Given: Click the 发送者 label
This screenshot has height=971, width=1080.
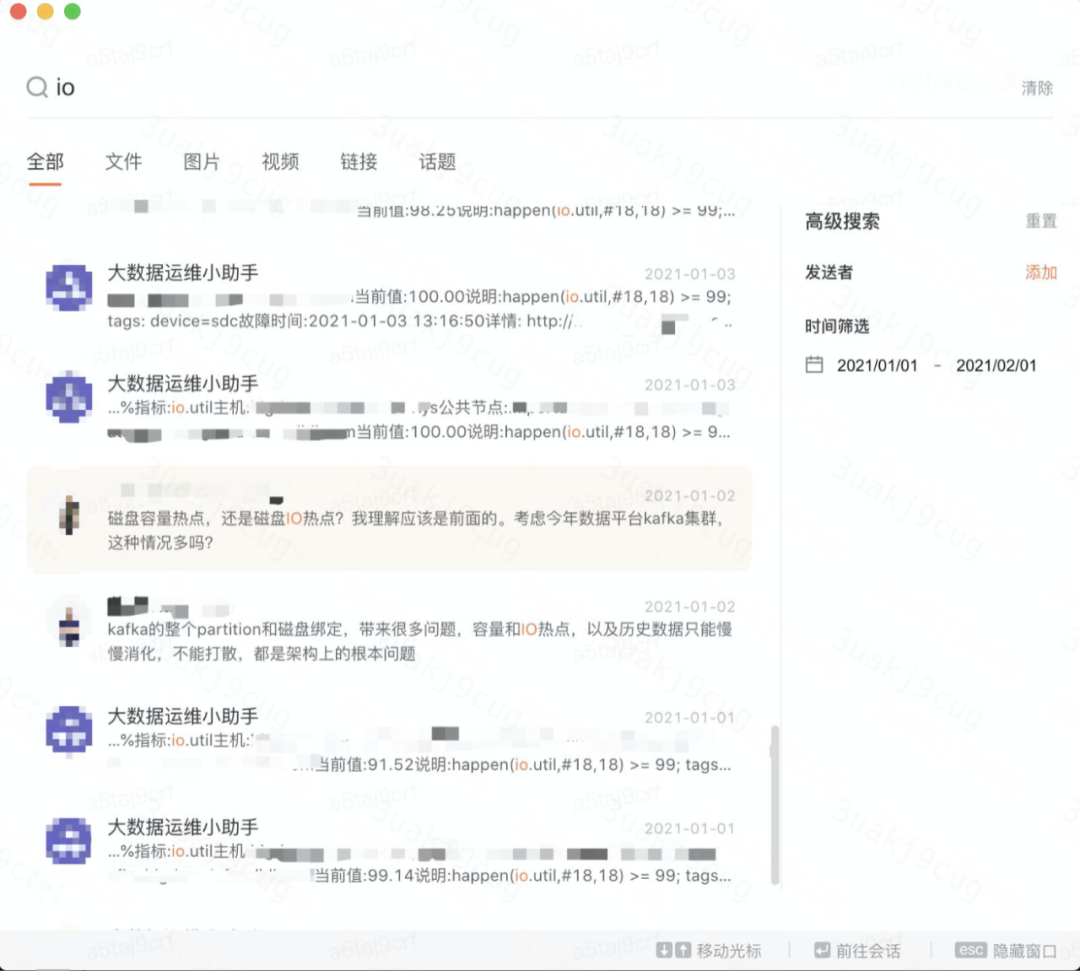Looking at the screenshot, I should pyautogui.click(x=829, y=273).
